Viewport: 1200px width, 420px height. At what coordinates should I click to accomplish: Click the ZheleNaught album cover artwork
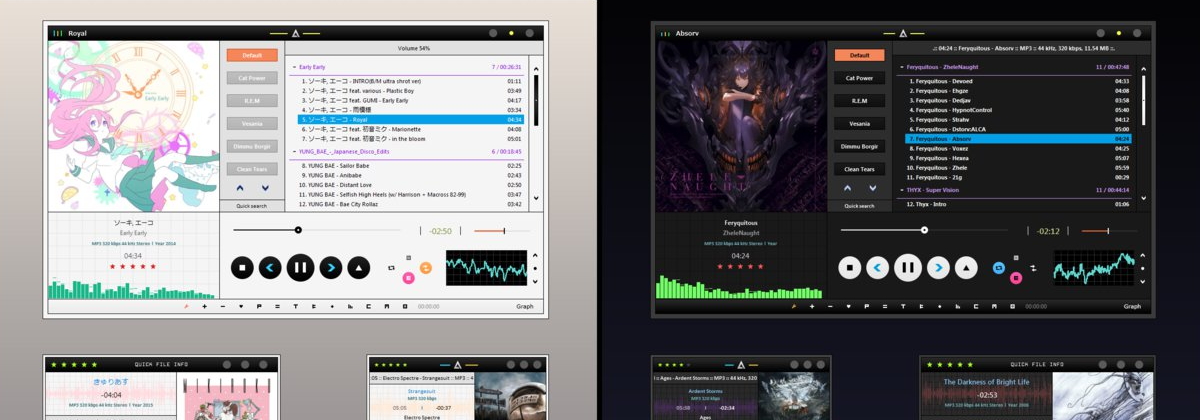tap(741, 125)
